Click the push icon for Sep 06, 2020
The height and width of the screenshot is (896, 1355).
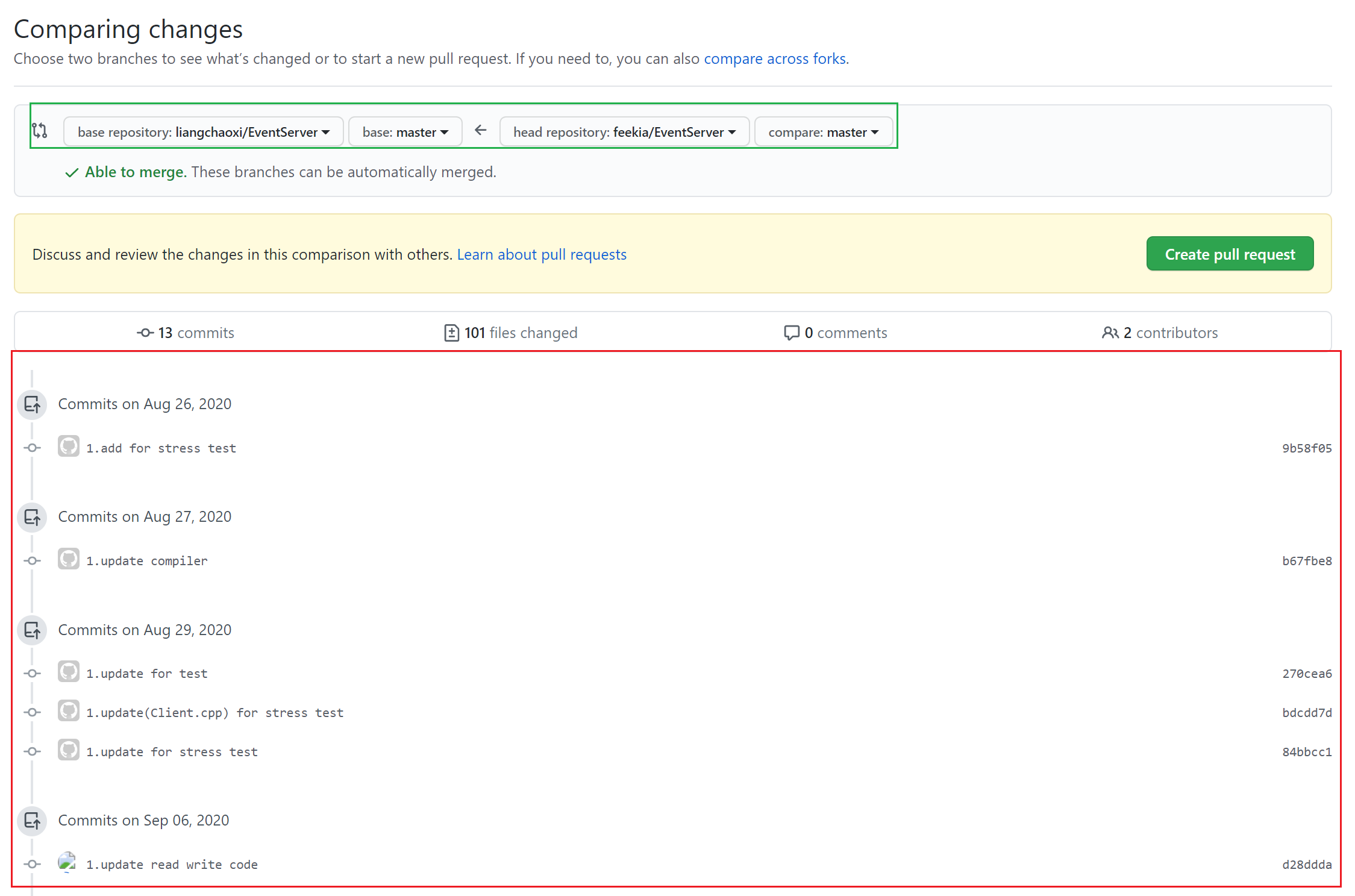(33, 821)
